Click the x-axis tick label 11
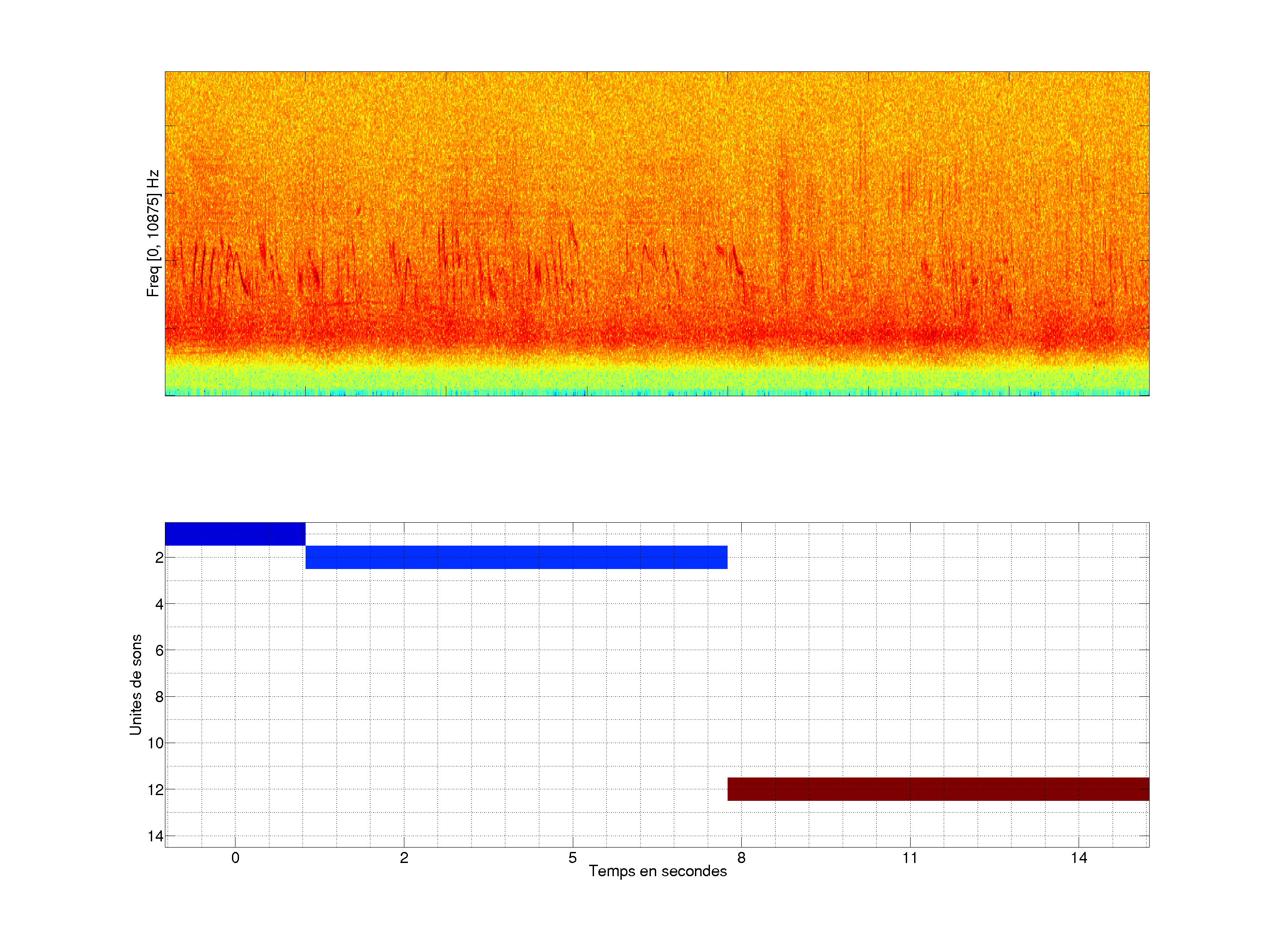 [910, 858]
